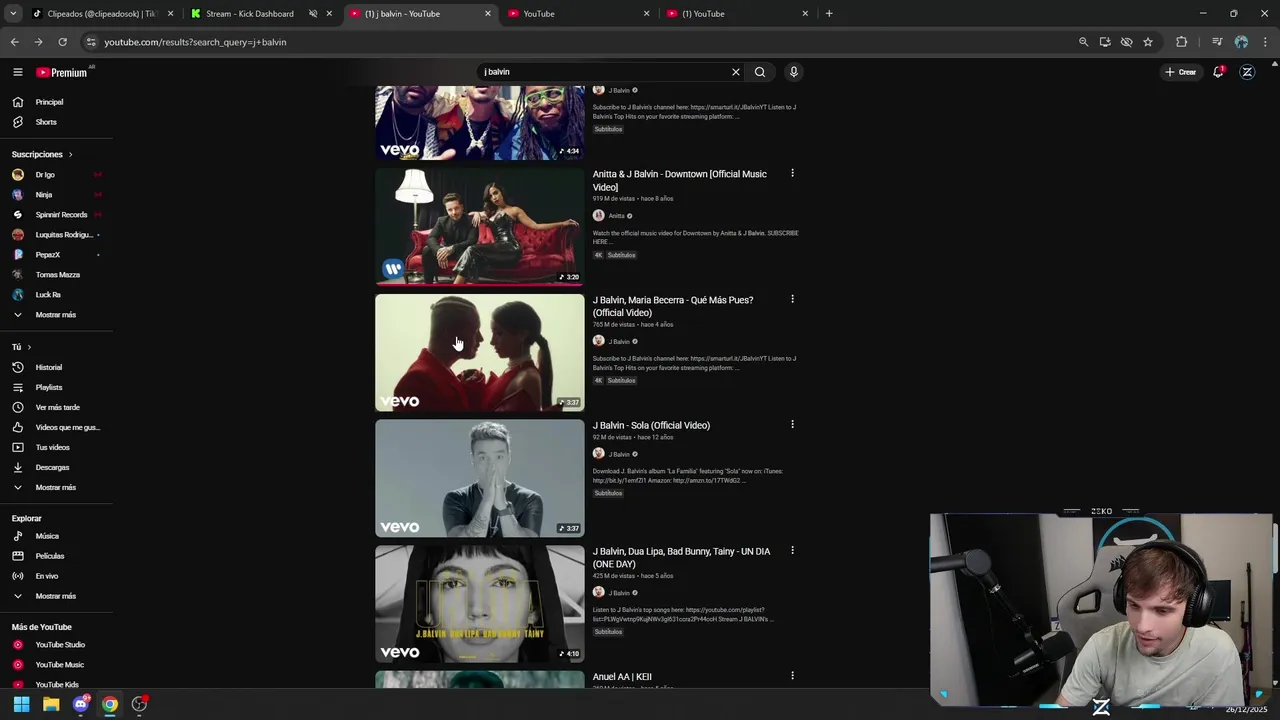Open the account avatar menu
Viewport: 1280px width, 720px height.
pyautogui.click(x=1247, y=72)
